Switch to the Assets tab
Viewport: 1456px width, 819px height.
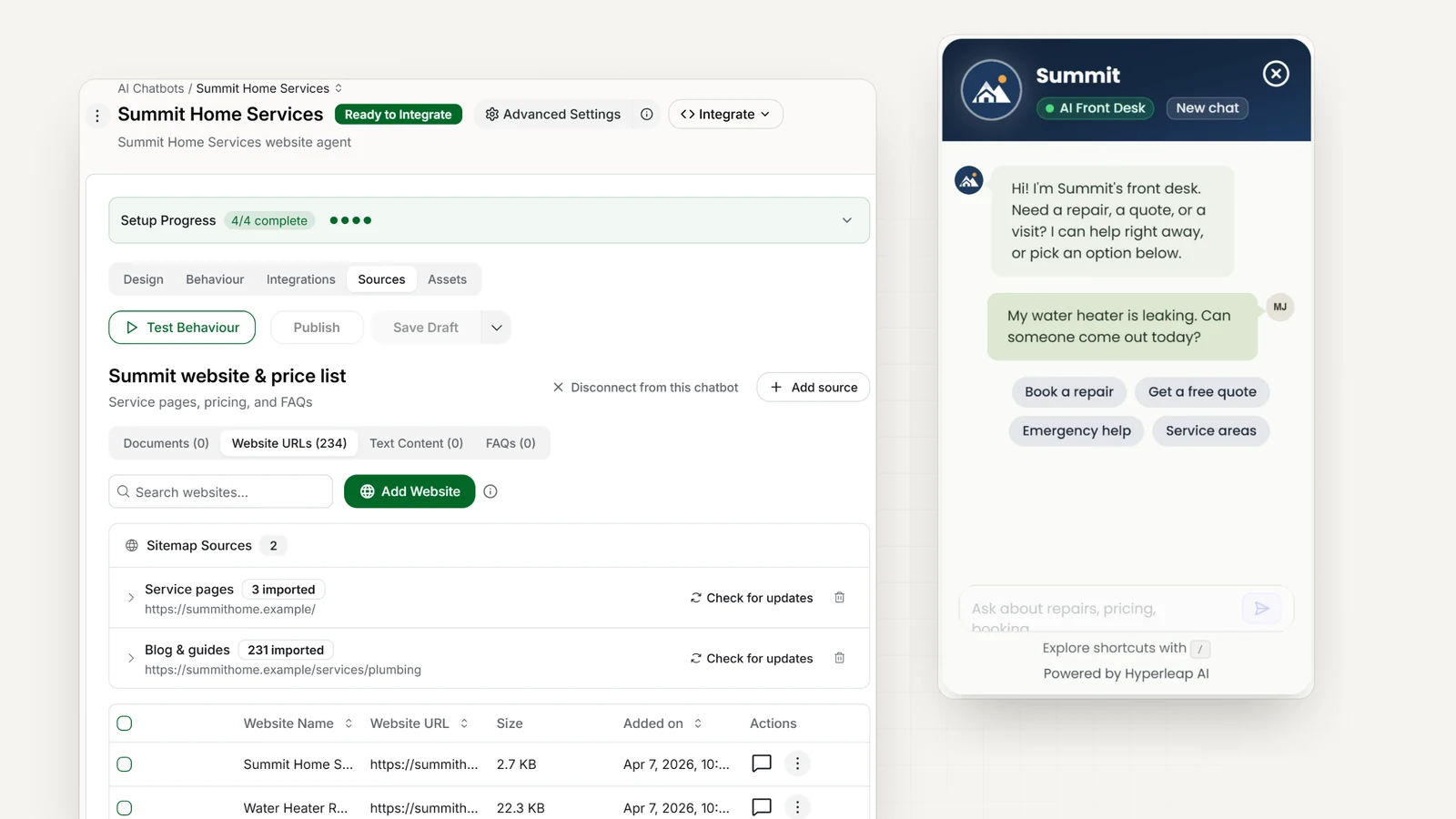click(447, 279)
